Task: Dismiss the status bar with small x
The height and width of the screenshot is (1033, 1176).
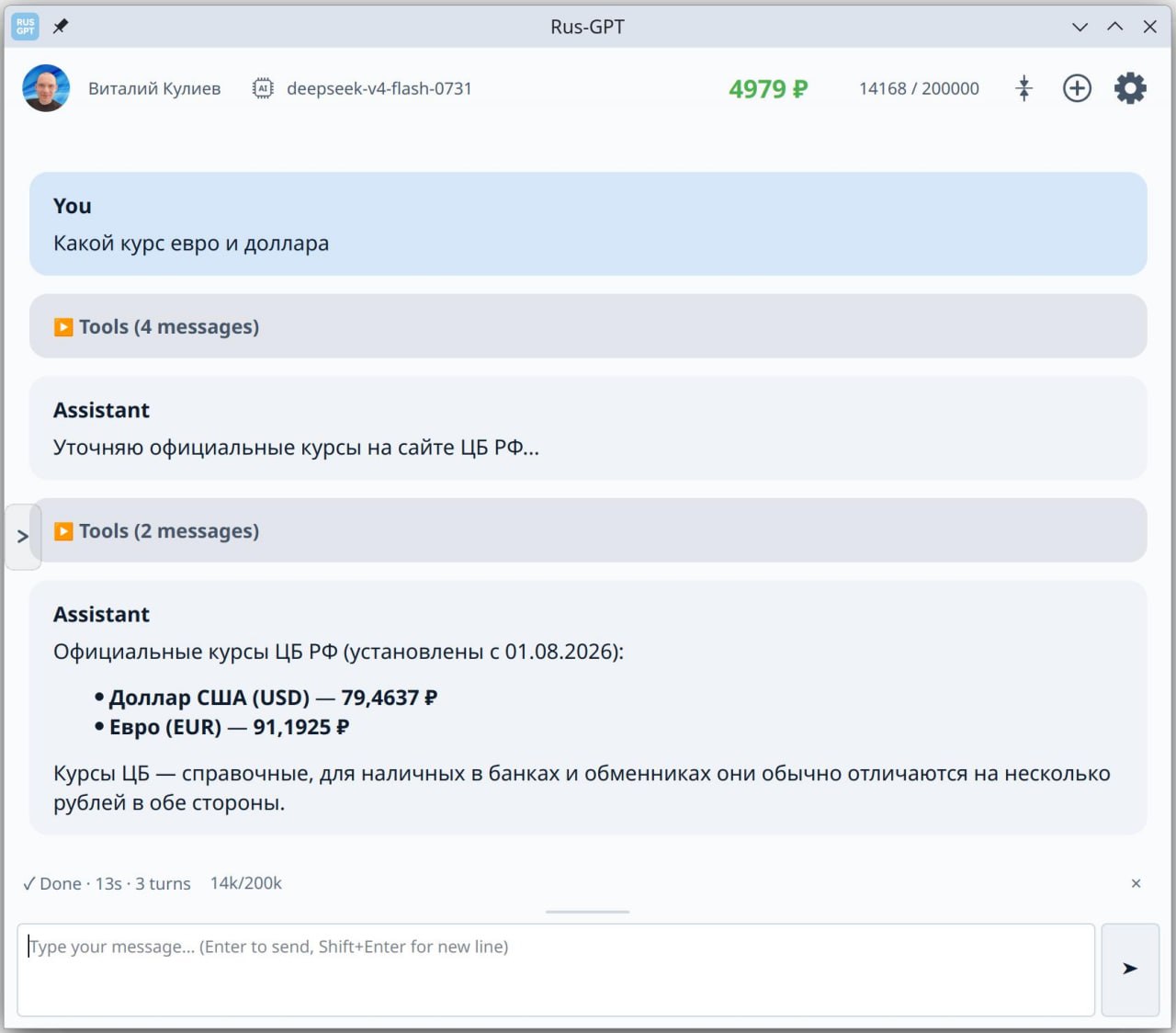Action: pos(1136,883)
